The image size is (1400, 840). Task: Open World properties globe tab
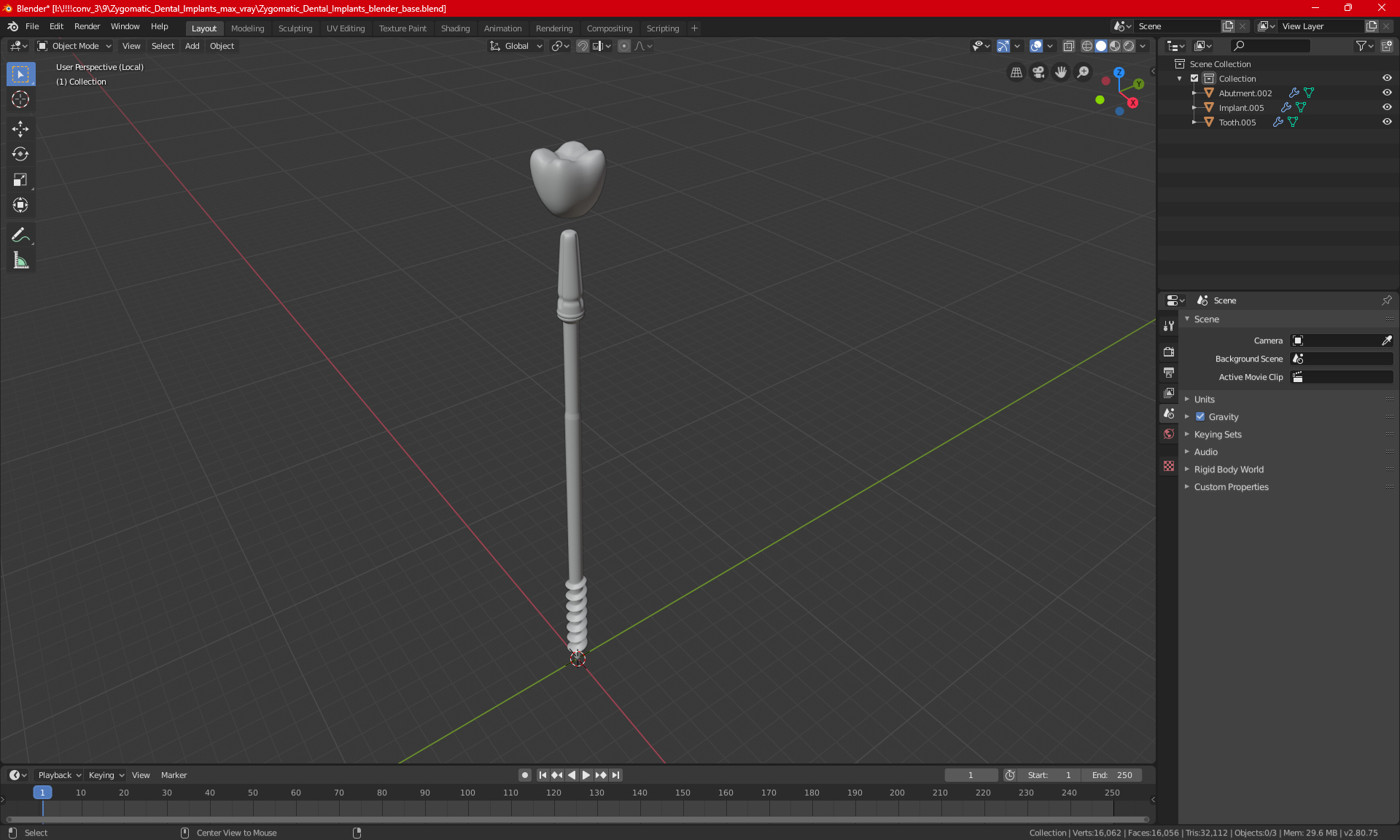click(1169, 434)
